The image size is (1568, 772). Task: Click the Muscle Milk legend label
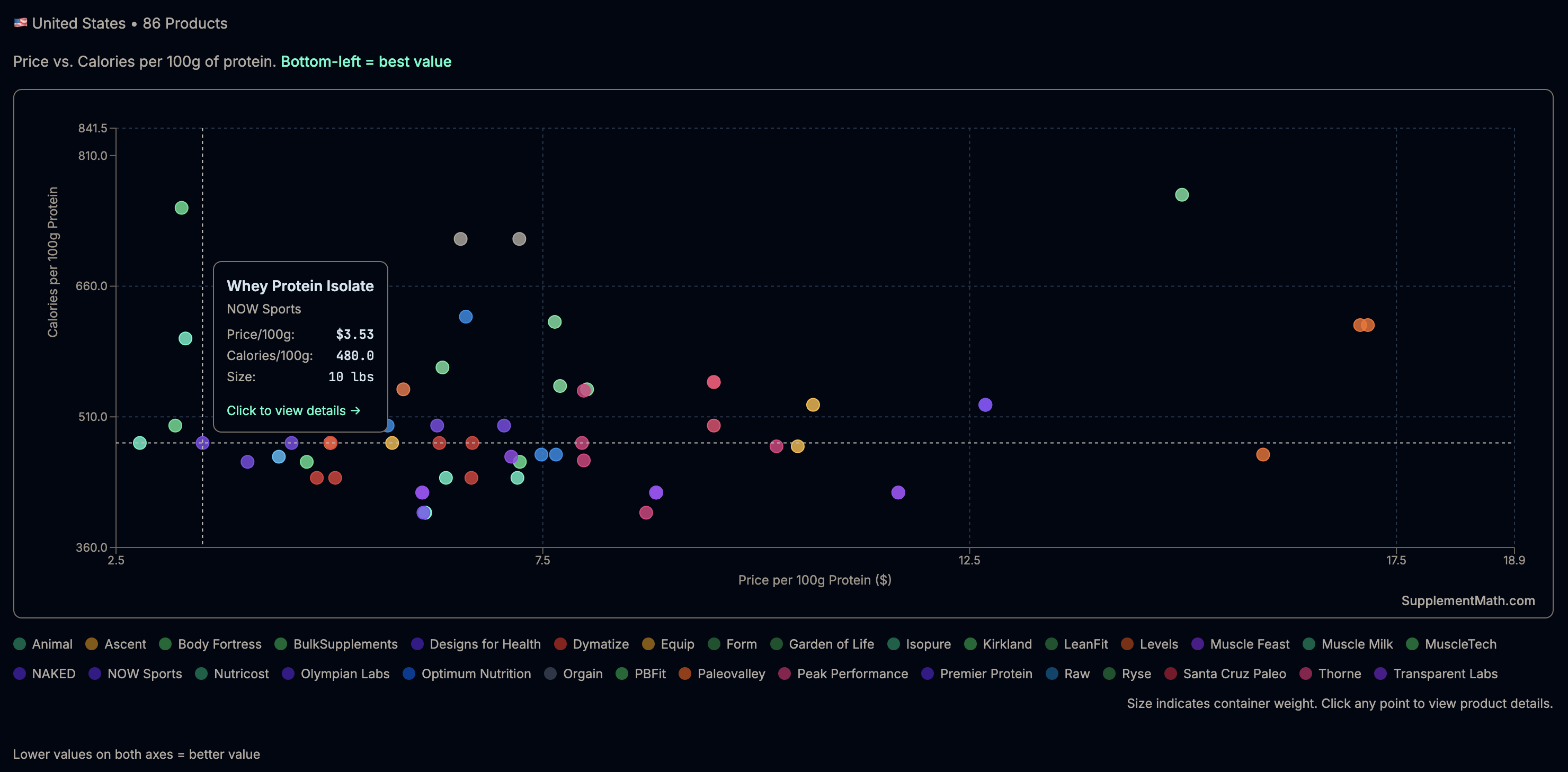point(1357,644)
